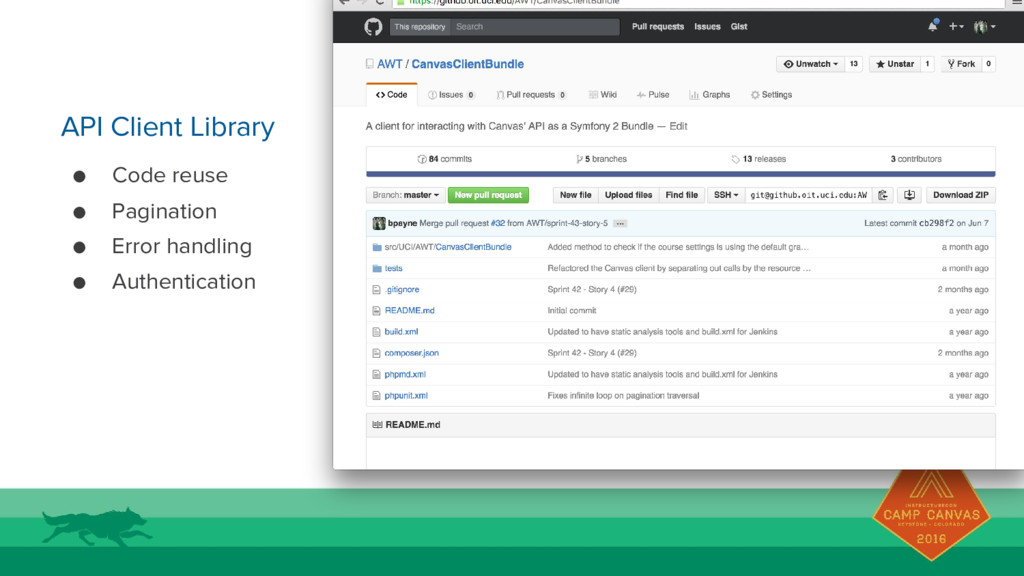Viewport: 1024px width, 576px height.
Task: Open the 3 contributors link
Action: (916, 159)
